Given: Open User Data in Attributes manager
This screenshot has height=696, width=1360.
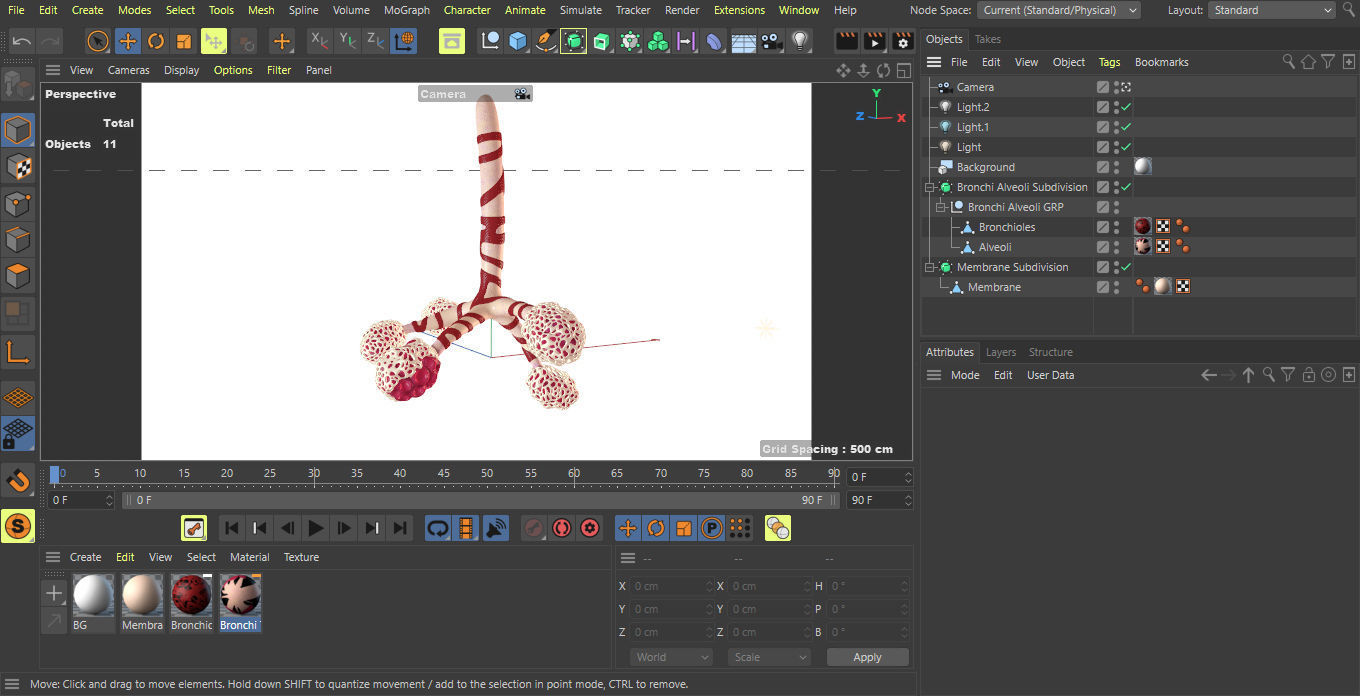Looking at the screenshot, I should point(1050,375).
